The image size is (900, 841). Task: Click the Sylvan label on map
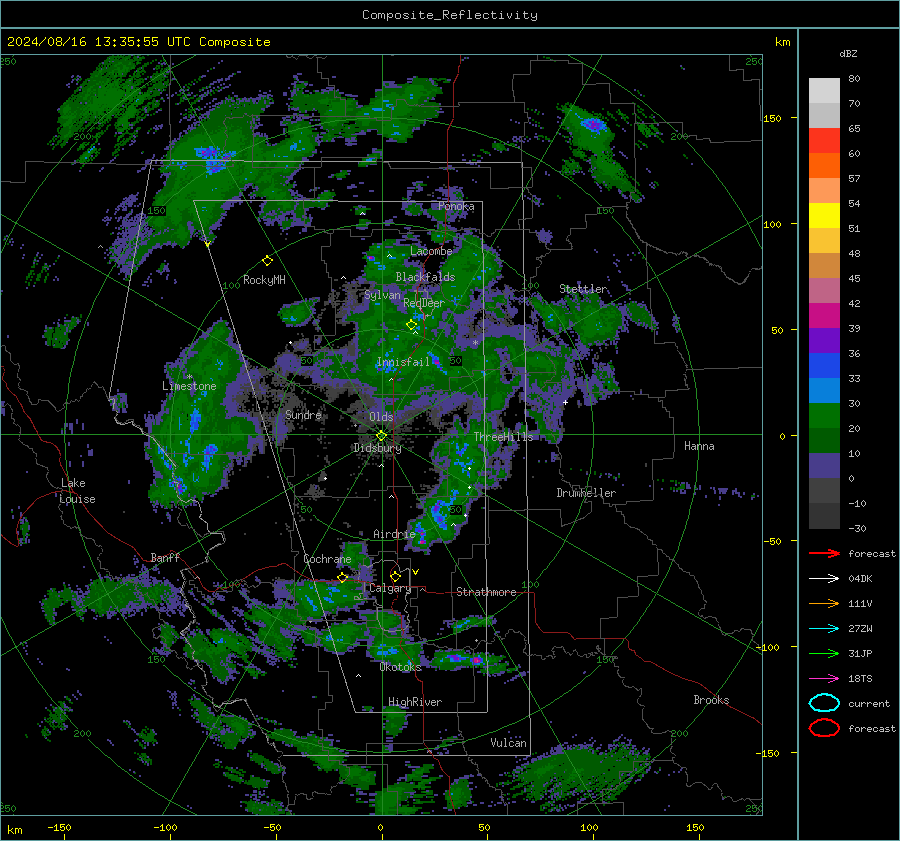coord(382,295)
